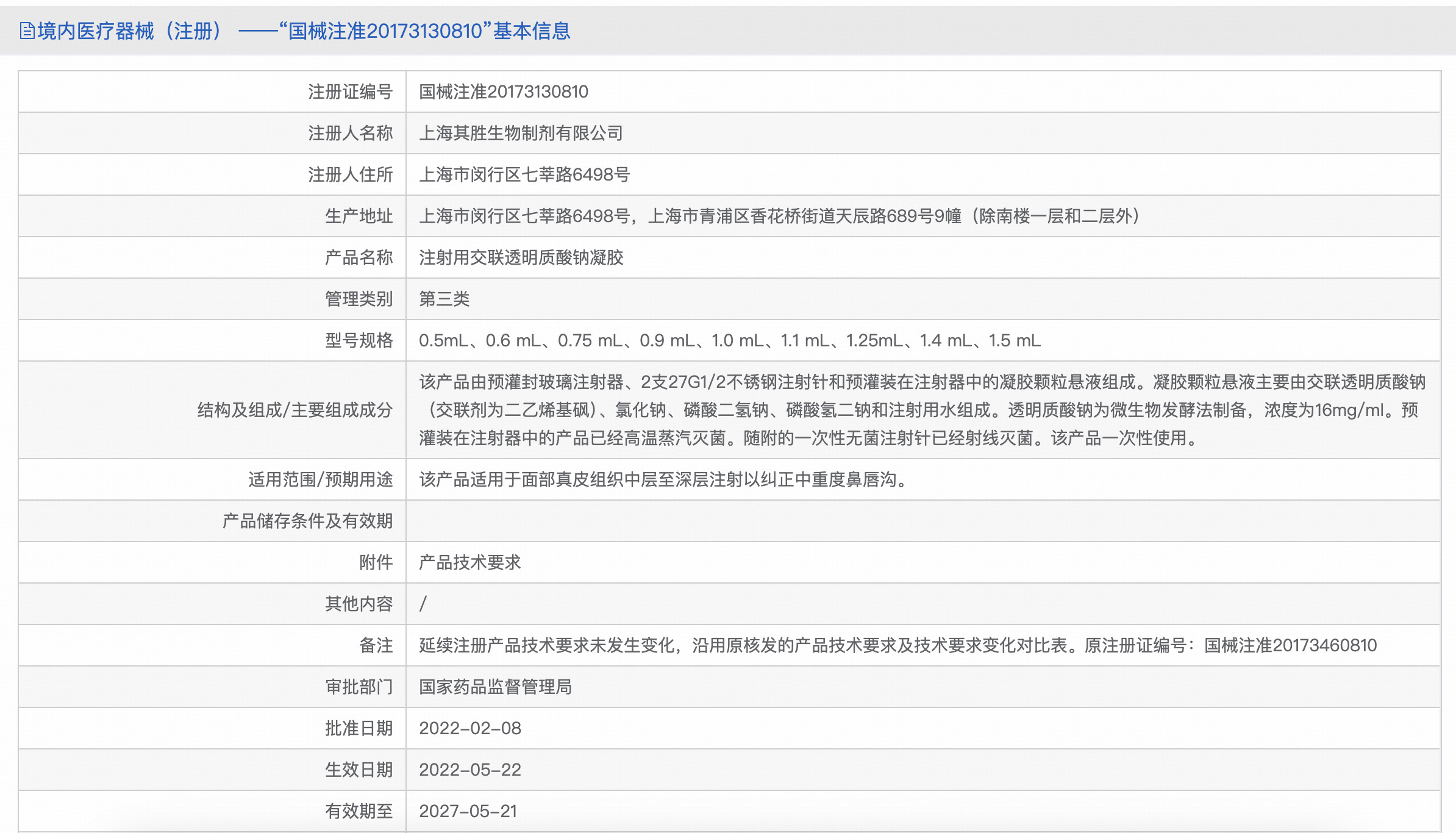Click the document icon in header
The width and height of the screenshot is (1456, 833).
(x=27, y=30)
